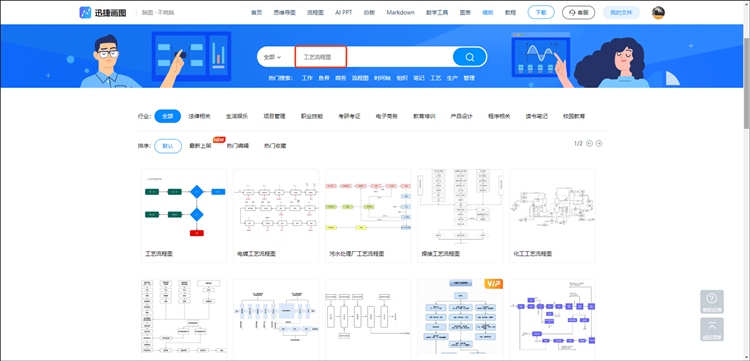Screen dimensions: 750x361
Task: Sort templates by 默认
Action: click(x=168, y=146)
